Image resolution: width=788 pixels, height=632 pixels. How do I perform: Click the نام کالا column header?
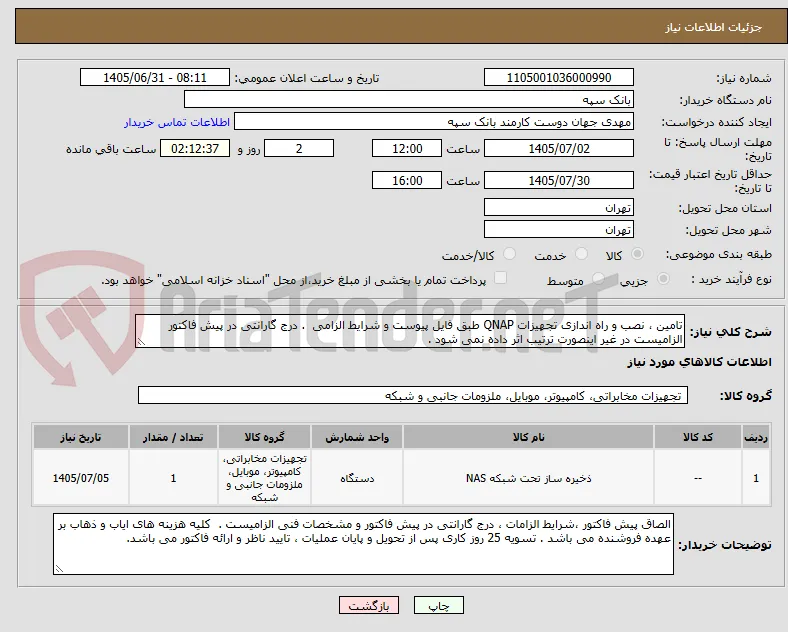pos(528,437)
